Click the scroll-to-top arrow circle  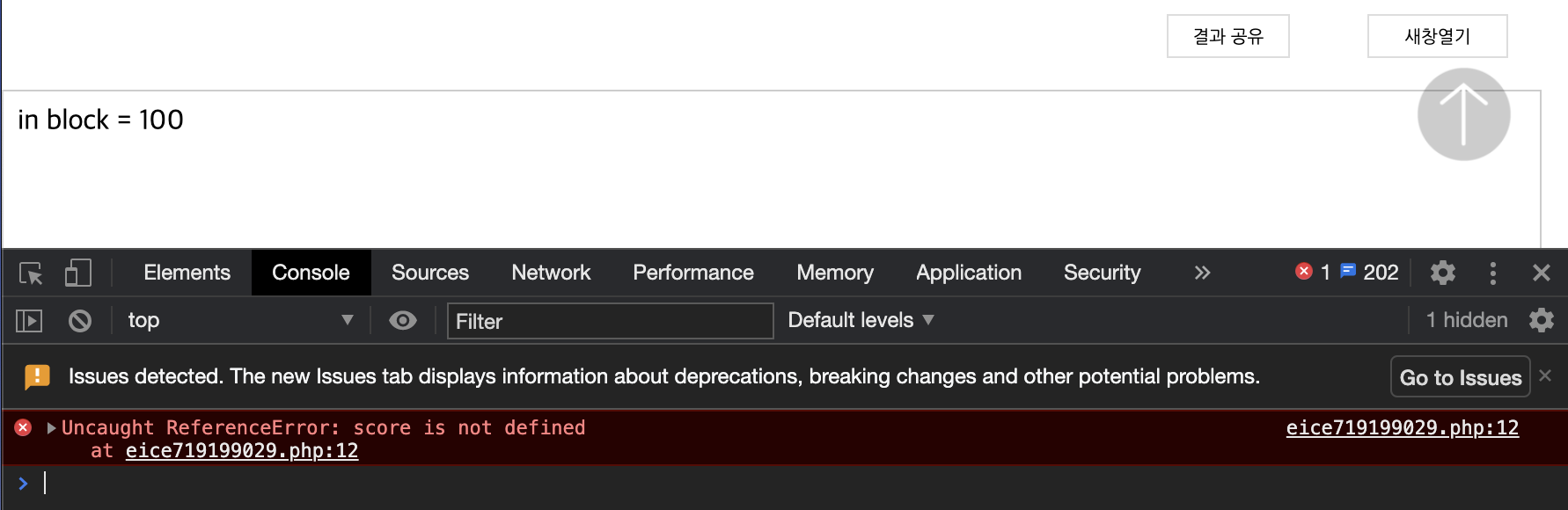1463,114
